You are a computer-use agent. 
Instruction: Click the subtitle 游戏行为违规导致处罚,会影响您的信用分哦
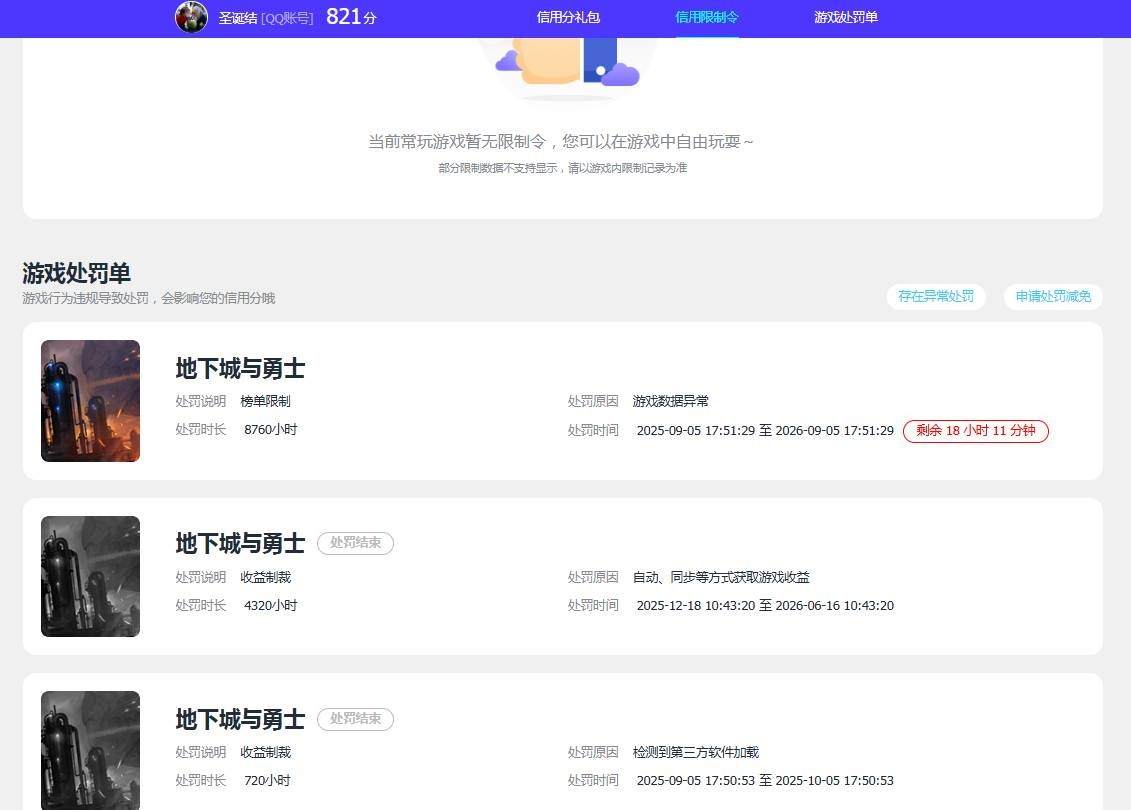coord(149,298)
